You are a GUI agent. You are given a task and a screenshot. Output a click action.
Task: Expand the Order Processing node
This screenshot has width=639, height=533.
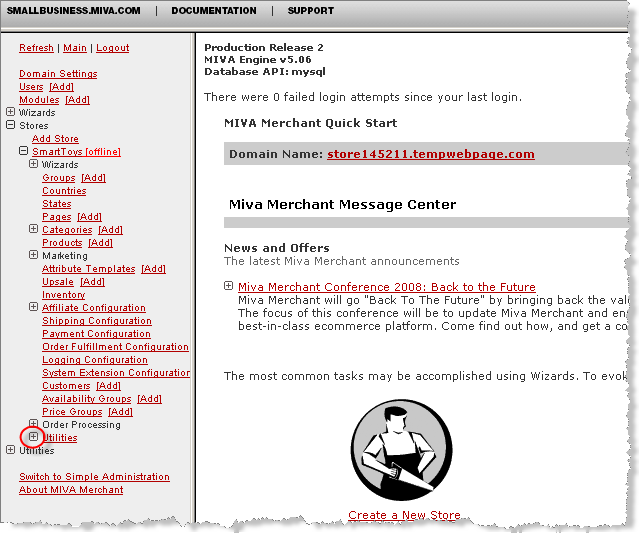tap(33, 424)
